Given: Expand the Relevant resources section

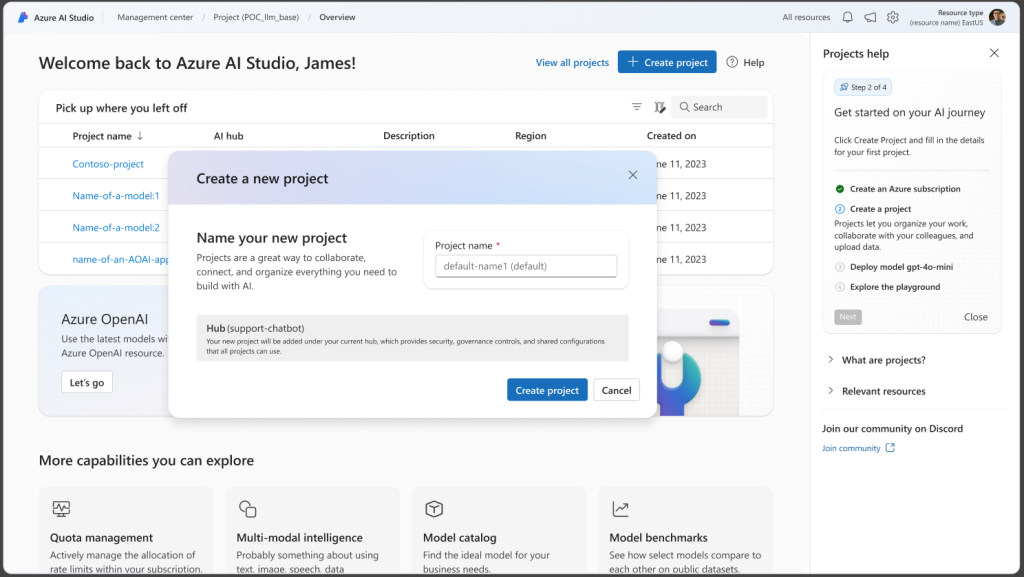Looking at the screenshot, I should tap(877, 391).
